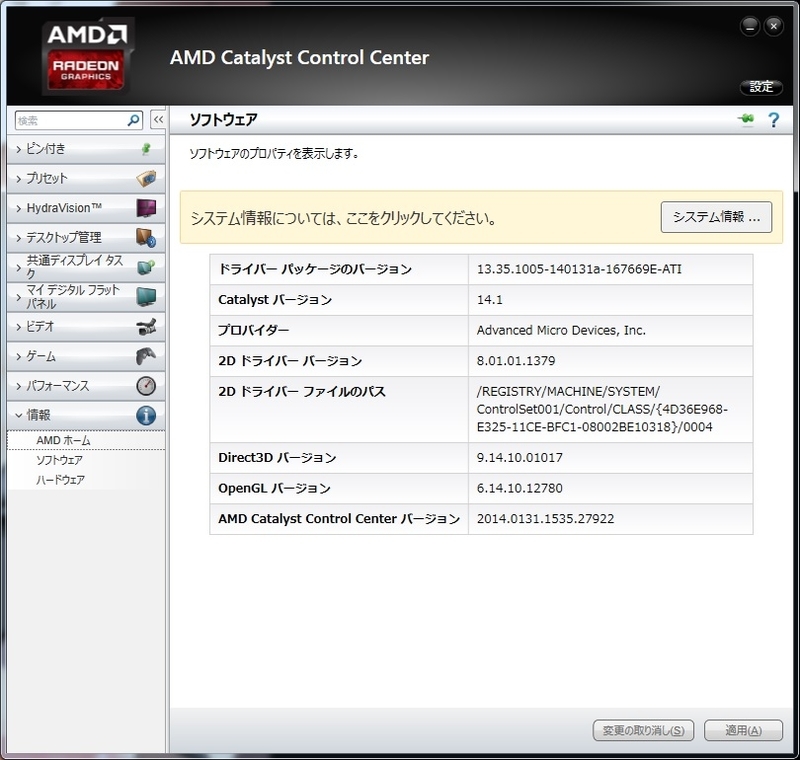800x760 pixels.
Task: Click the Catalyst バージョン label
Action: (x=275, y=299)
